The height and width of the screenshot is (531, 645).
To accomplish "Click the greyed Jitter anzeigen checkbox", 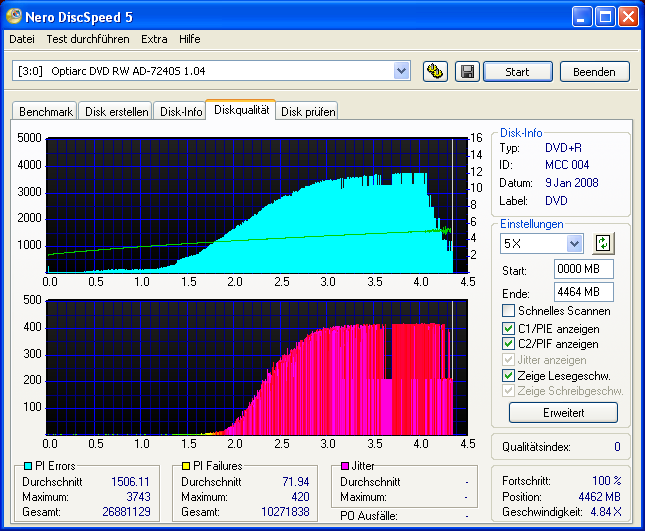I will [508, 359].
